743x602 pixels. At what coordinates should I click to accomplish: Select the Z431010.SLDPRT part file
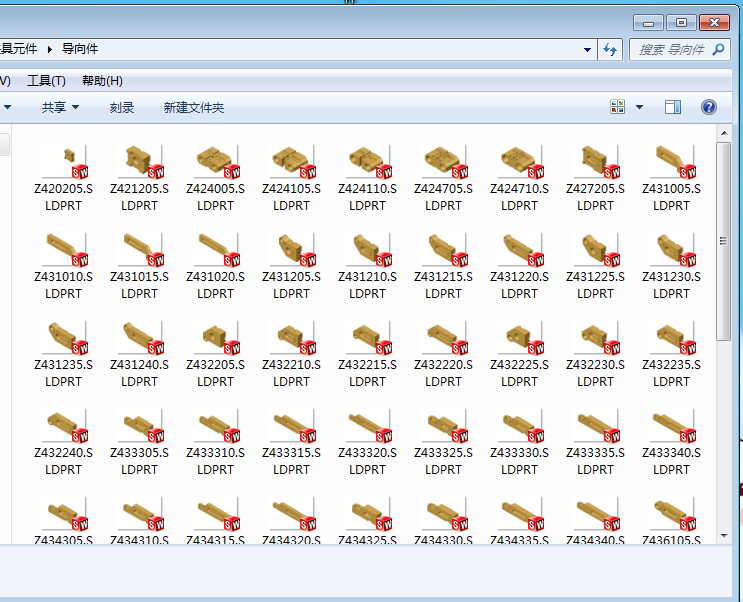[x=63, y=266]
